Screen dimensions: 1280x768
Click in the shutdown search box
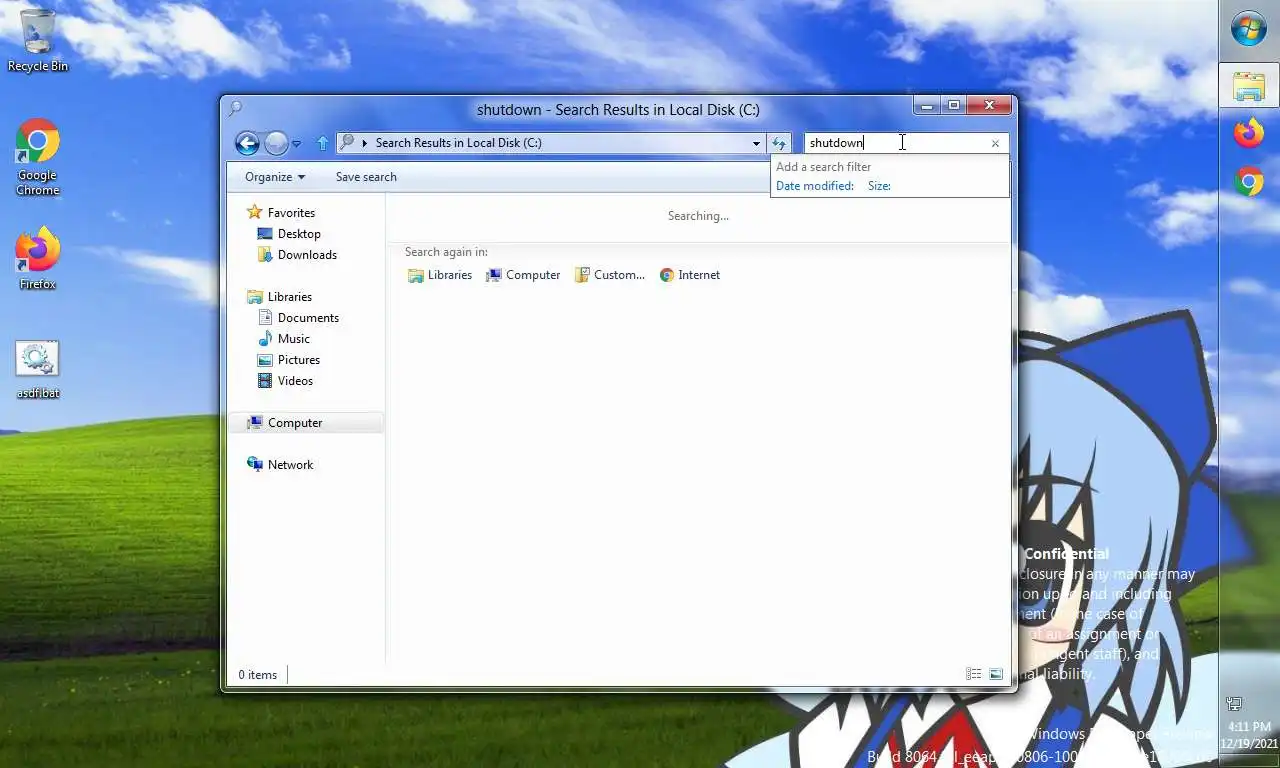[x=897, y=143]
